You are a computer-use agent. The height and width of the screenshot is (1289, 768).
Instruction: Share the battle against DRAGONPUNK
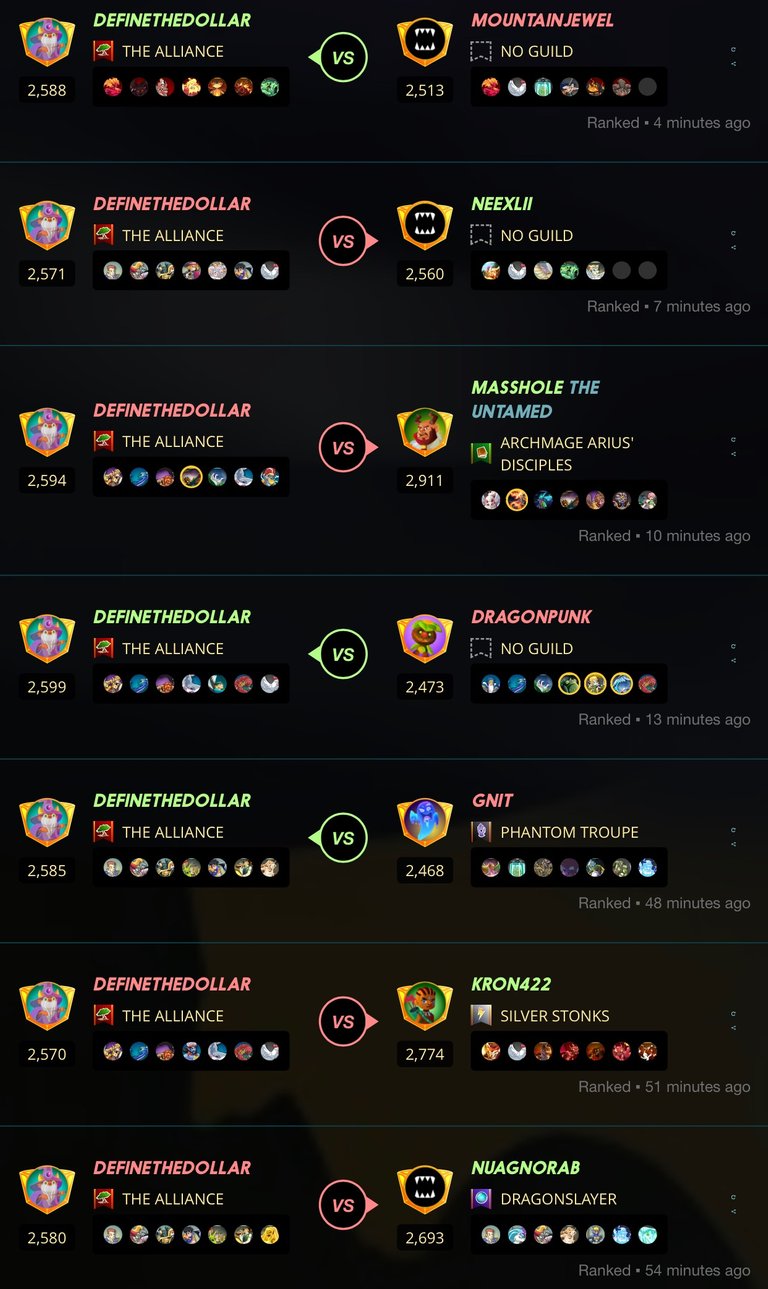tap(734, 660)
